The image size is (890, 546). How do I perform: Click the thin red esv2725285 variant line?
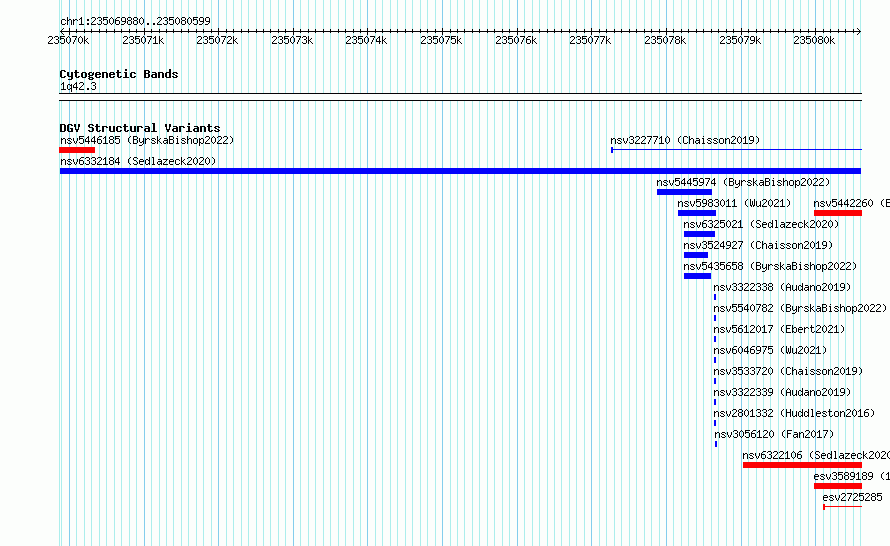tap(842, 506)
